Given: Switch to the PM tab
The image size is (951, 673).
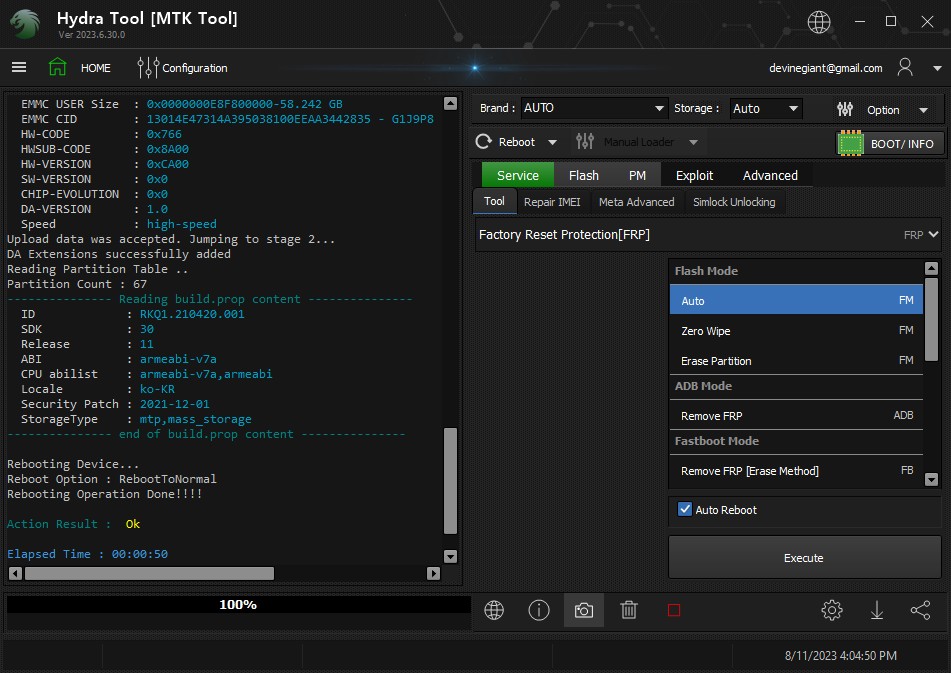Looking at the screenshot, I should [637, 175].
